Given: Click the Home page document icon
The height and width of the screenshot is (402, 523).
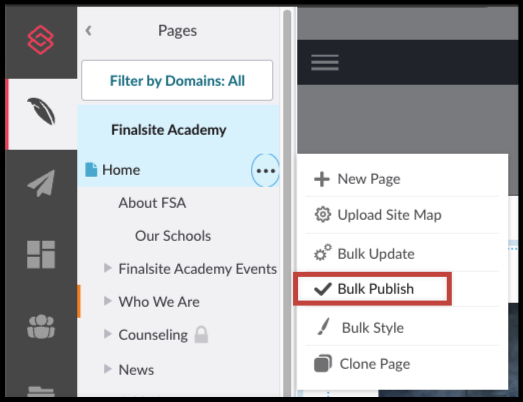Looking at the screenshot, I should click(91, 170).
